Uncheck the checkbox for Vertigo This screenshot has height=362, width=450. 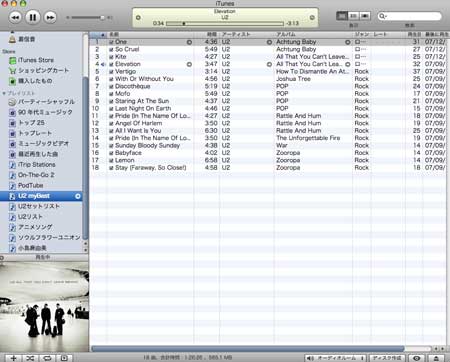coord(111,72)
